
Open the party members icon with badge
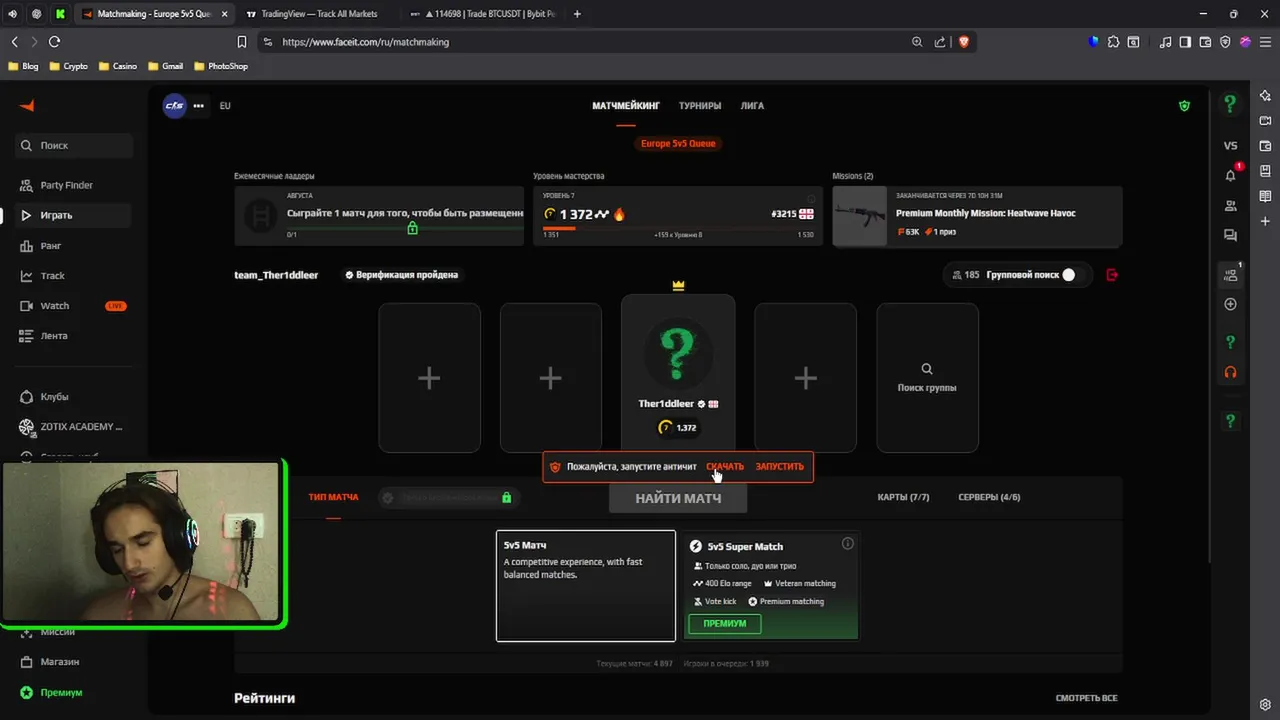1231,275
